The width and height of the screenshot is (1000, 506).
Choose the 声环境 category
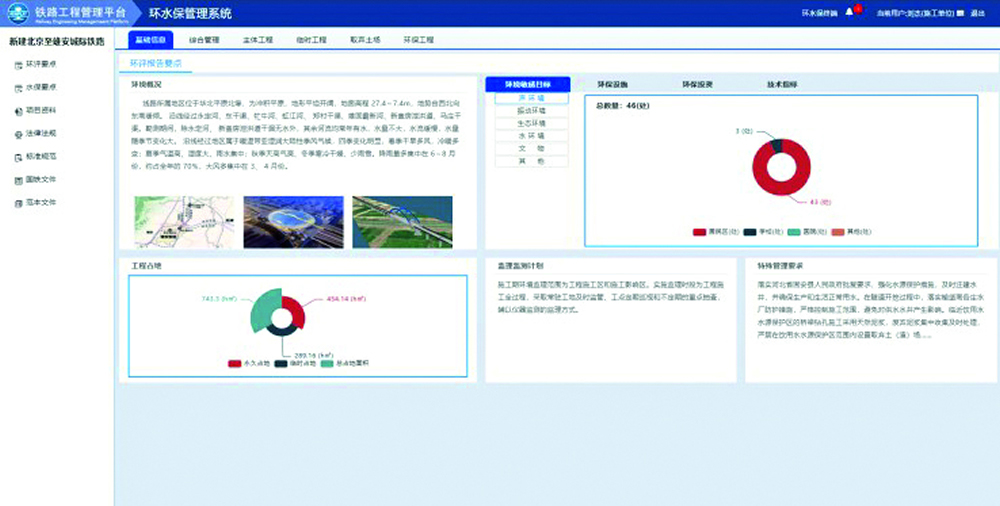pyautogui.click(x=531, y=99)
